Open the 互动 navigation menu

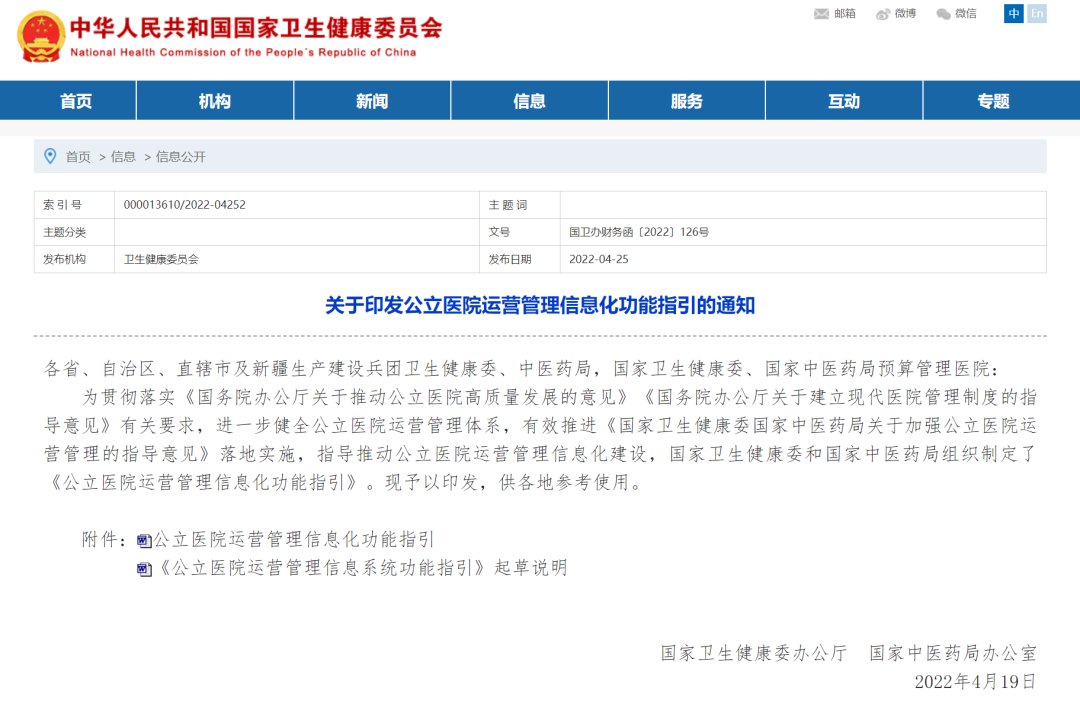[844, 101]
